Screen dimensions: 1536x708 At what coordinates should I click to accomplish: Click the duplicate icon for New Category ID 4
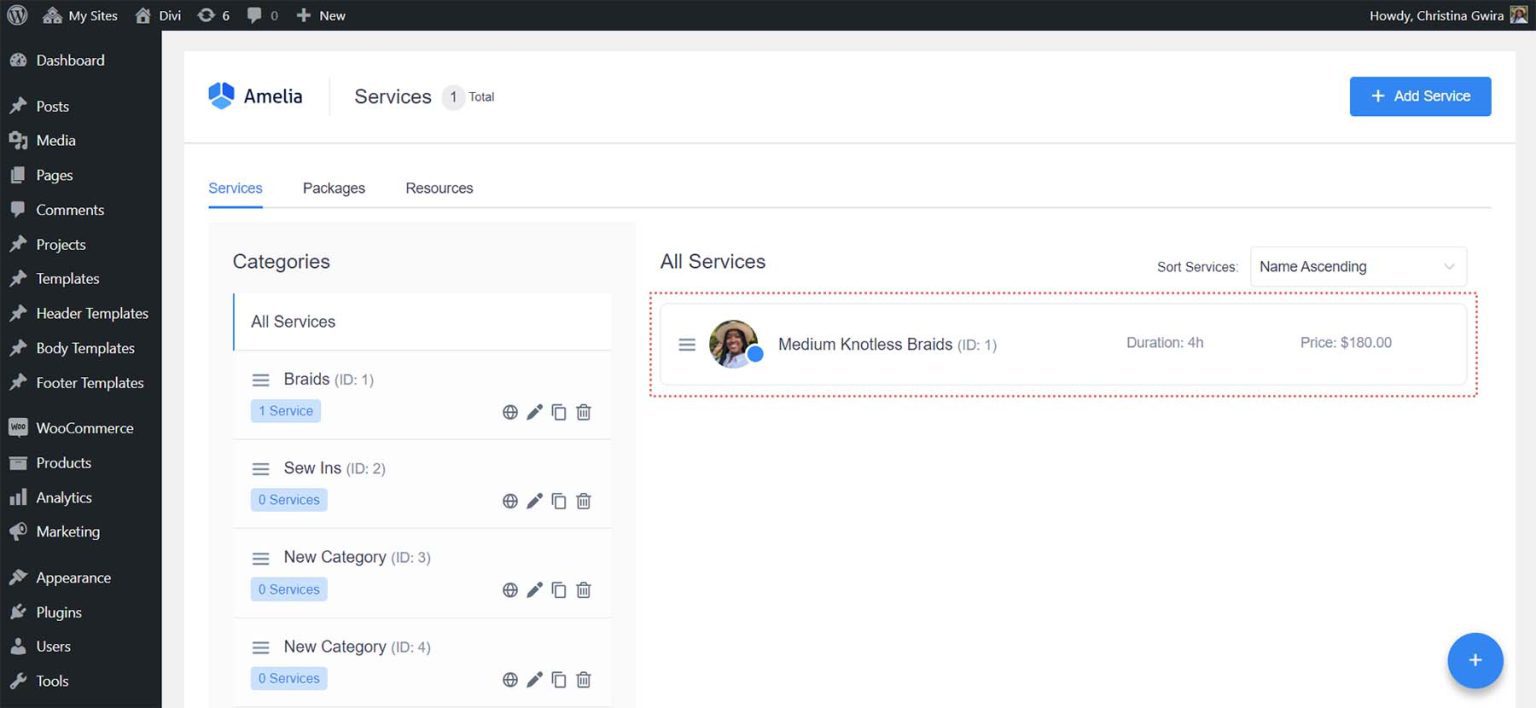558,679
